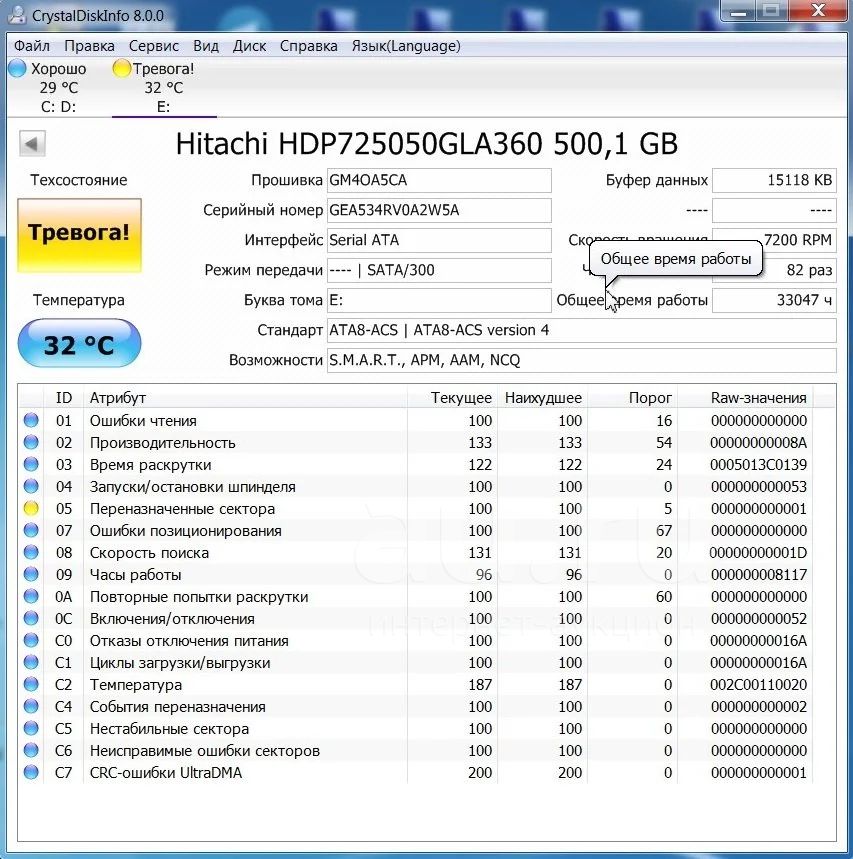Click status icon for Производительность row
853x859 pixels.
[31, 442]
